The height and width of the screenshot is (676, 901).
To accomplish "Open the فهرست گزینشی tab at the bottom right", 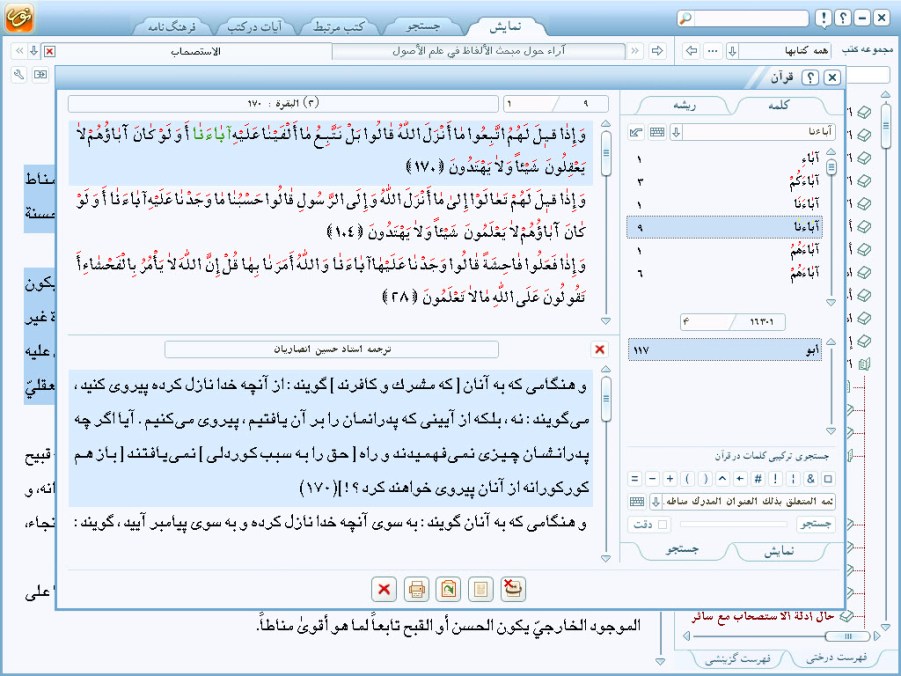I will (738, 658).
